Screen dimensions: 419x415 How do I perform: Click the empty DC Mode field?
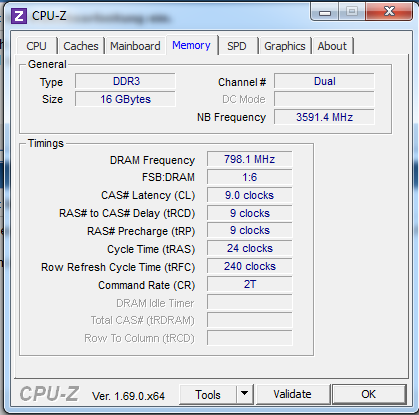click(324, 99)
